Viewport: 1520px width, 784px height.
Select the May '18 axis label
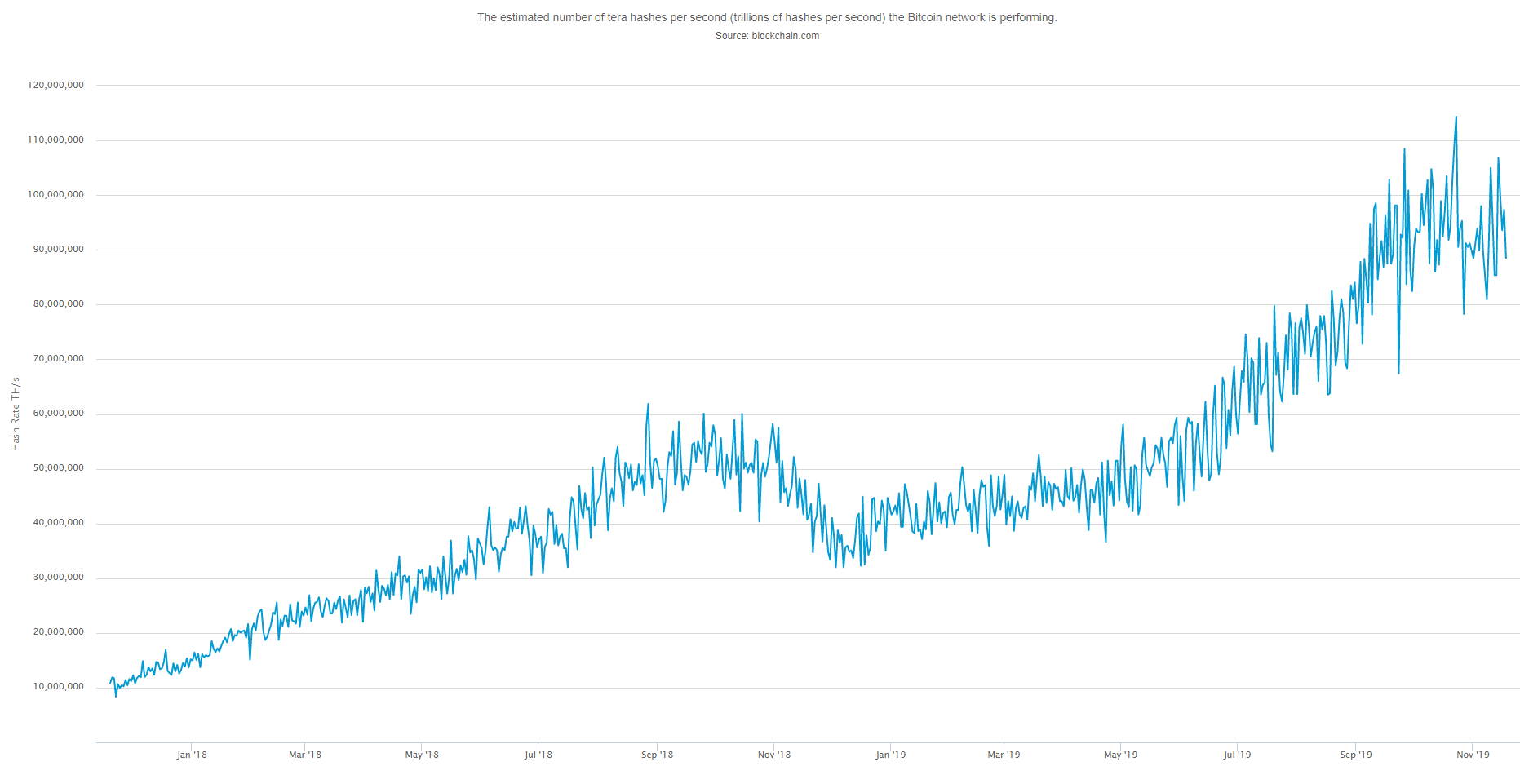[x=422, y=755]
